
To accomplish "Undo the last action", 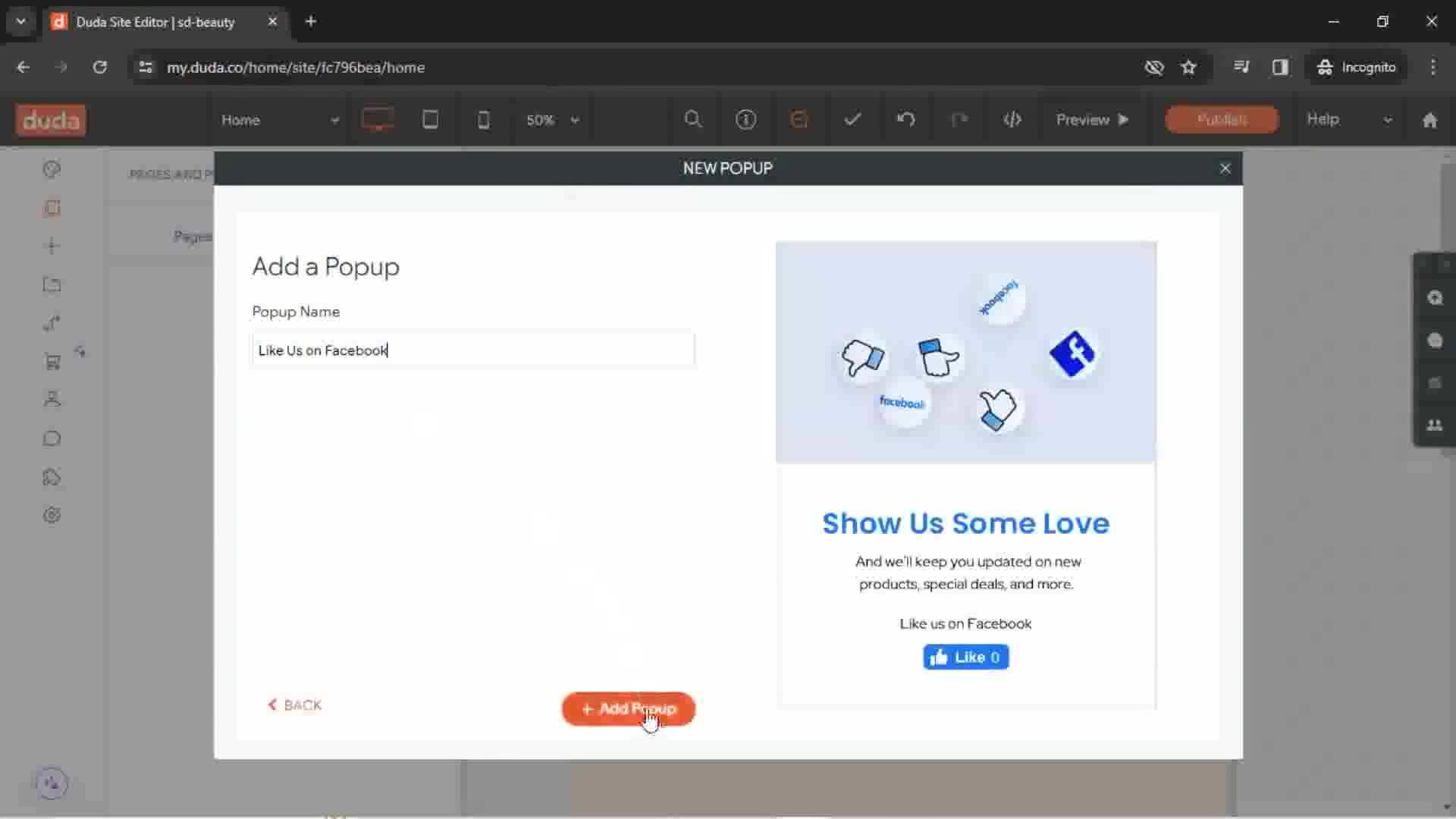I will tap(905, 119).
